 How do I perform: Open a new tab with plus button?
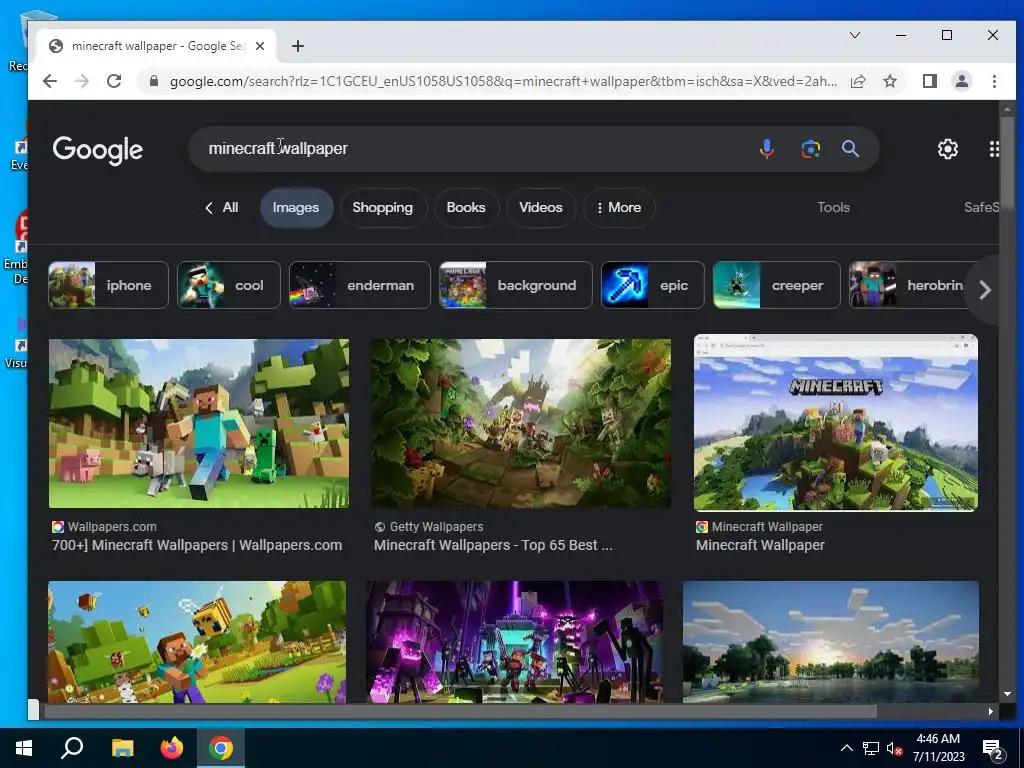click(298, 46)
